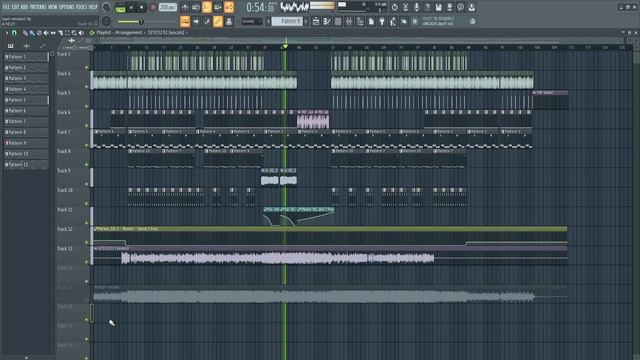Open the Pattern 9 selector
640x360 pixels.
287,21
